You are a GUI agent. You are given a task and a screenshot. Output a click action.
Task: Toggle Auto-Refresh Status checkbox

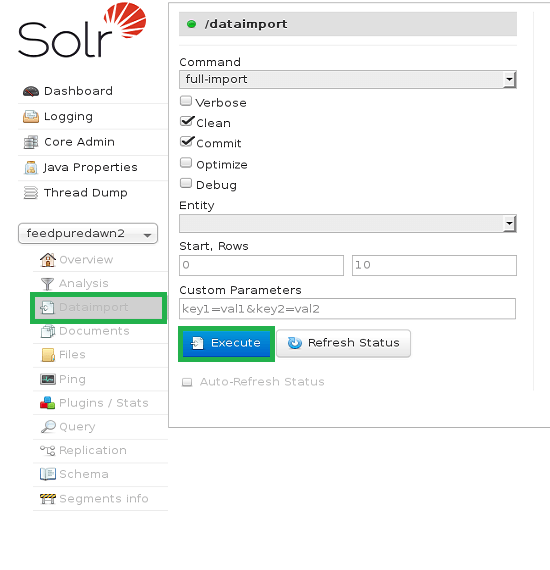187,382
